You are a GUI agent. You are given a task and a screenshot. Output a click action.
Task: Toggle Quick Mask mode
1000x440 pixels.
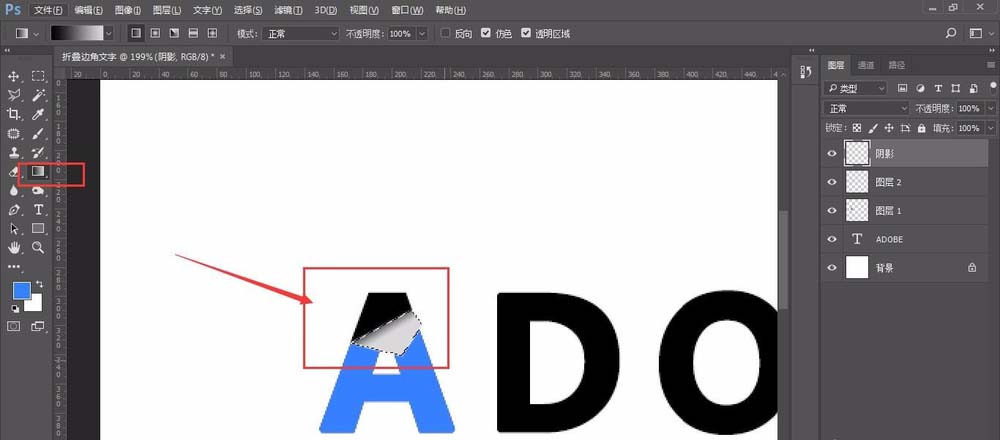13,326
